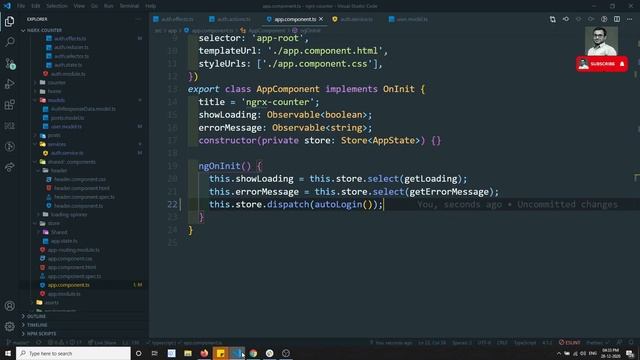The width and height of the screenshot is (640, 360).
Task: Collapse the NGRX-COUNTER project root
Action: 44,30
